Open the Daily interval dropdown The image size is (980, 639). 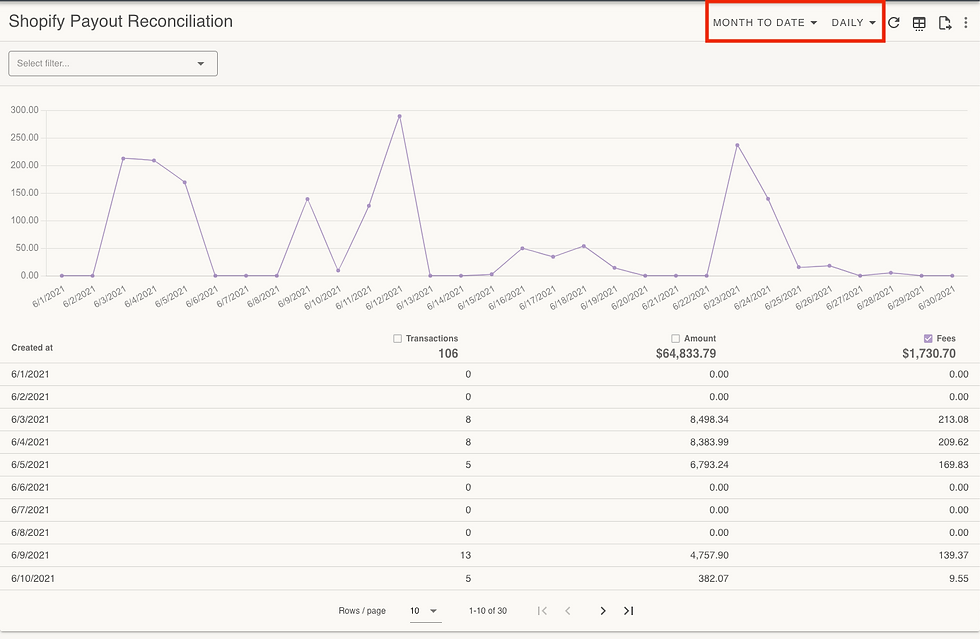pos(853,23)
